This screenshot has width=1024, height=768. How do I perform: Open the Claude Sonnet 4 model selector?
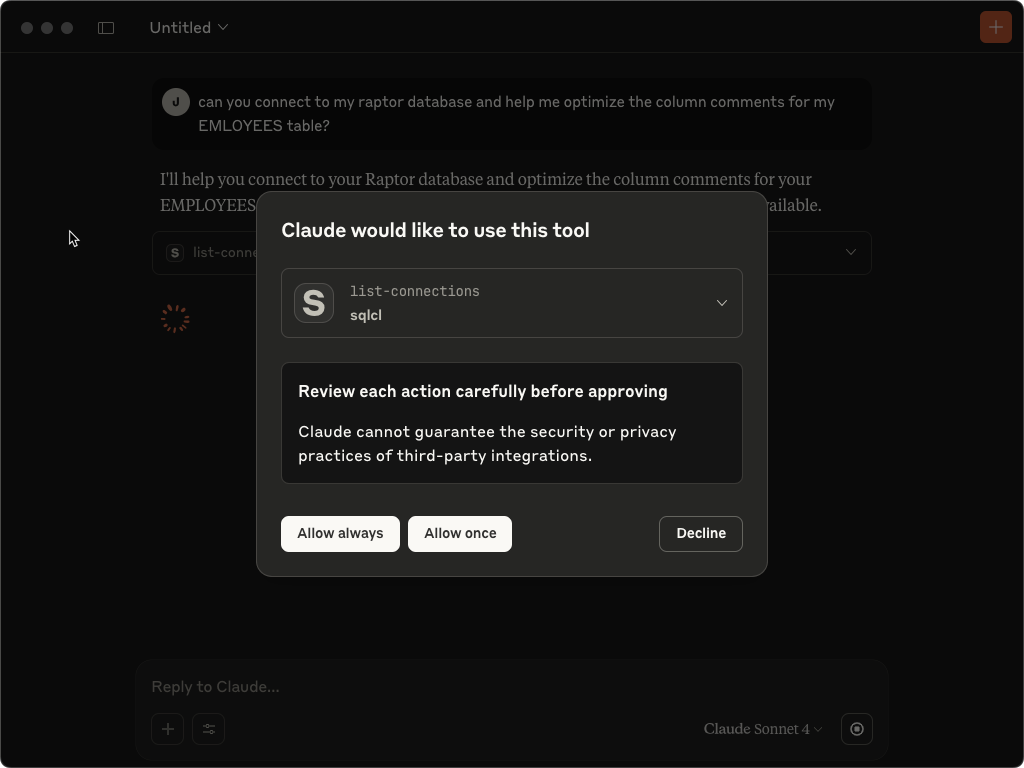click(763, 729)
